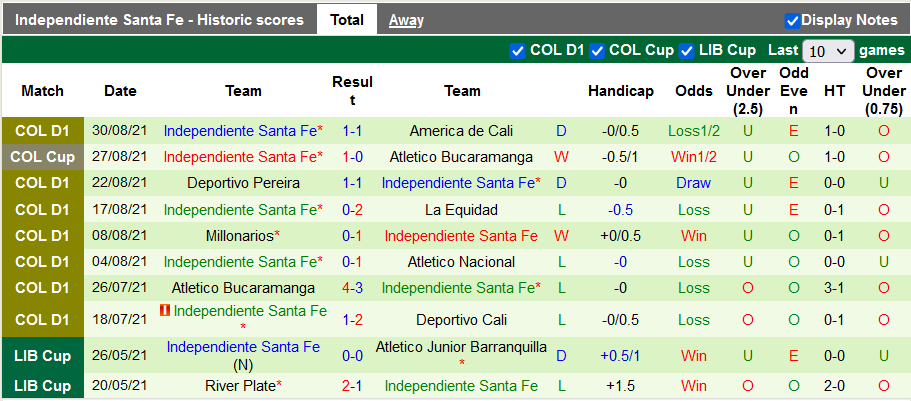Select La Equidad team link
The image size is (911, 401).
[462, 209]
